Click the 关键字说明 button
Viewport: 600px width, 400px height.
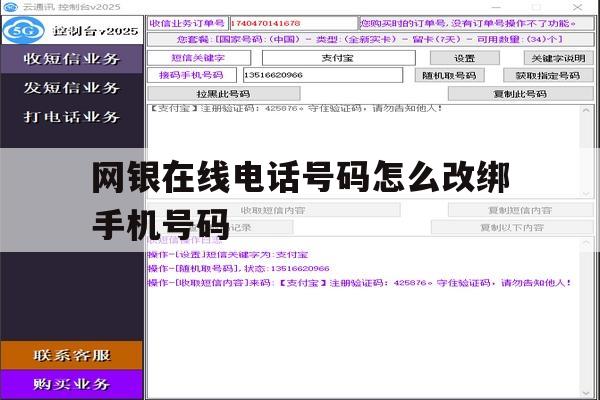pyautogui.click(x=558, y=58)
